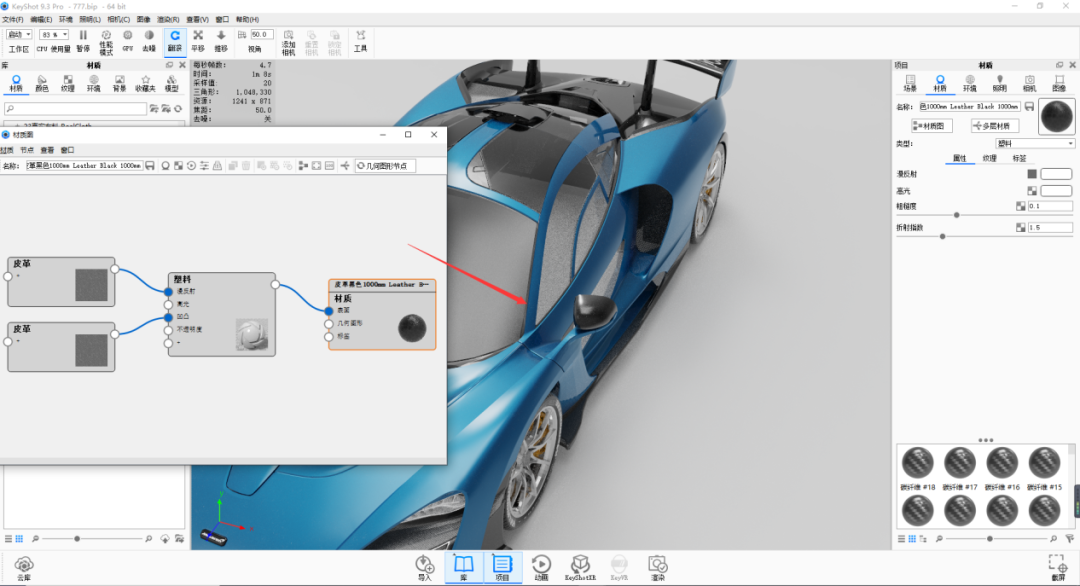Click the fit-to-view icon in graph toolbar
1080x586 pixels.
click(x=316, y=165)
